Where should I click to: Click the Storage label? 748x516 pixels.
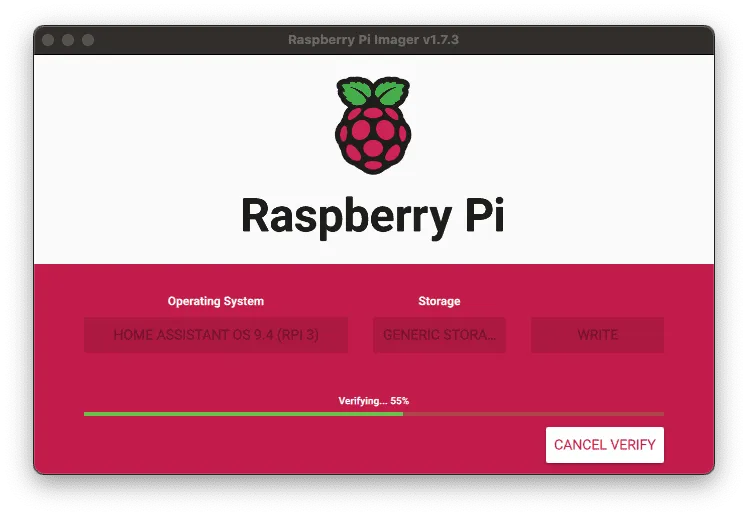[x=439, y=301]
